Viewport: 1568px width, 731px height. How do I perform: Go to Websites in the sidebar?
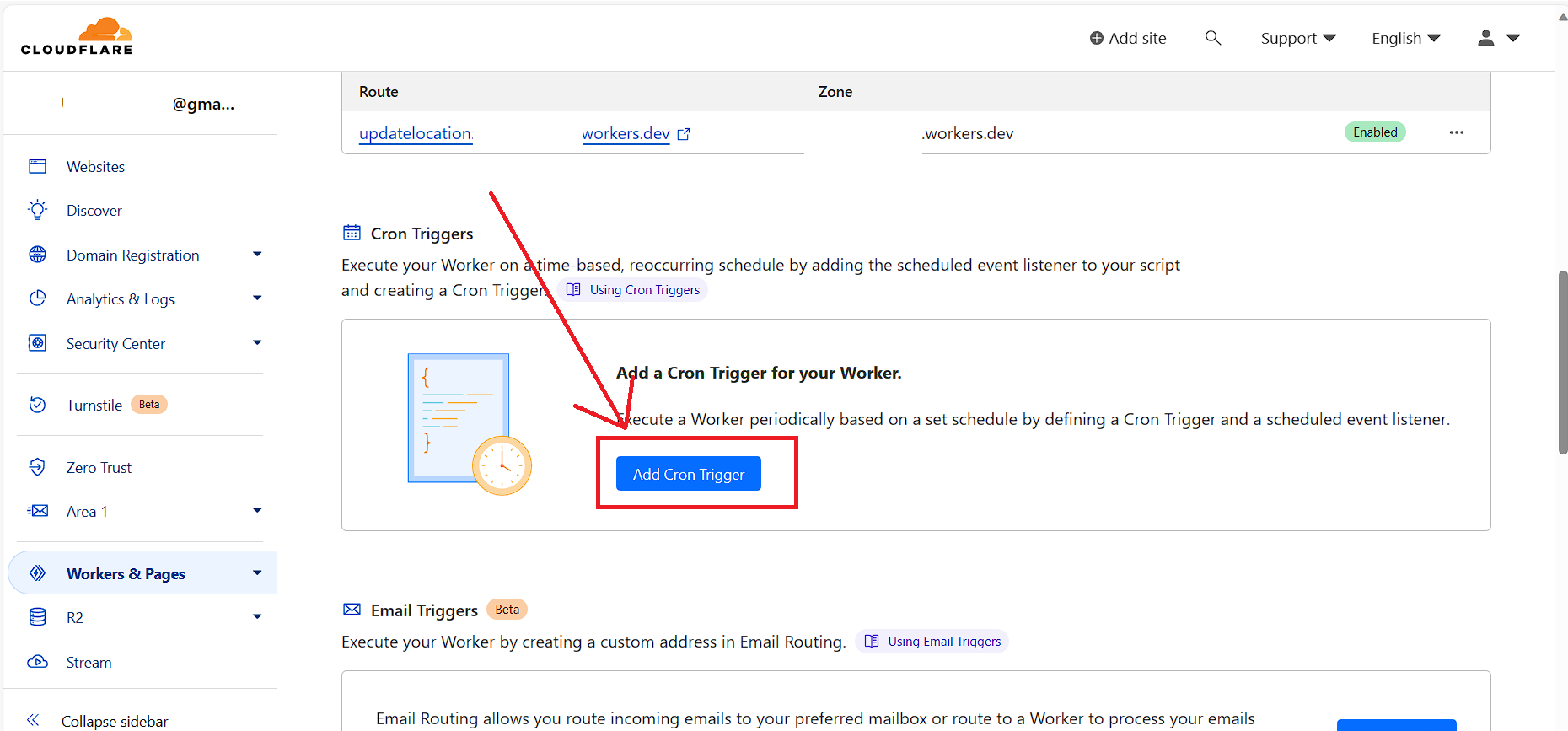[95, 167]
